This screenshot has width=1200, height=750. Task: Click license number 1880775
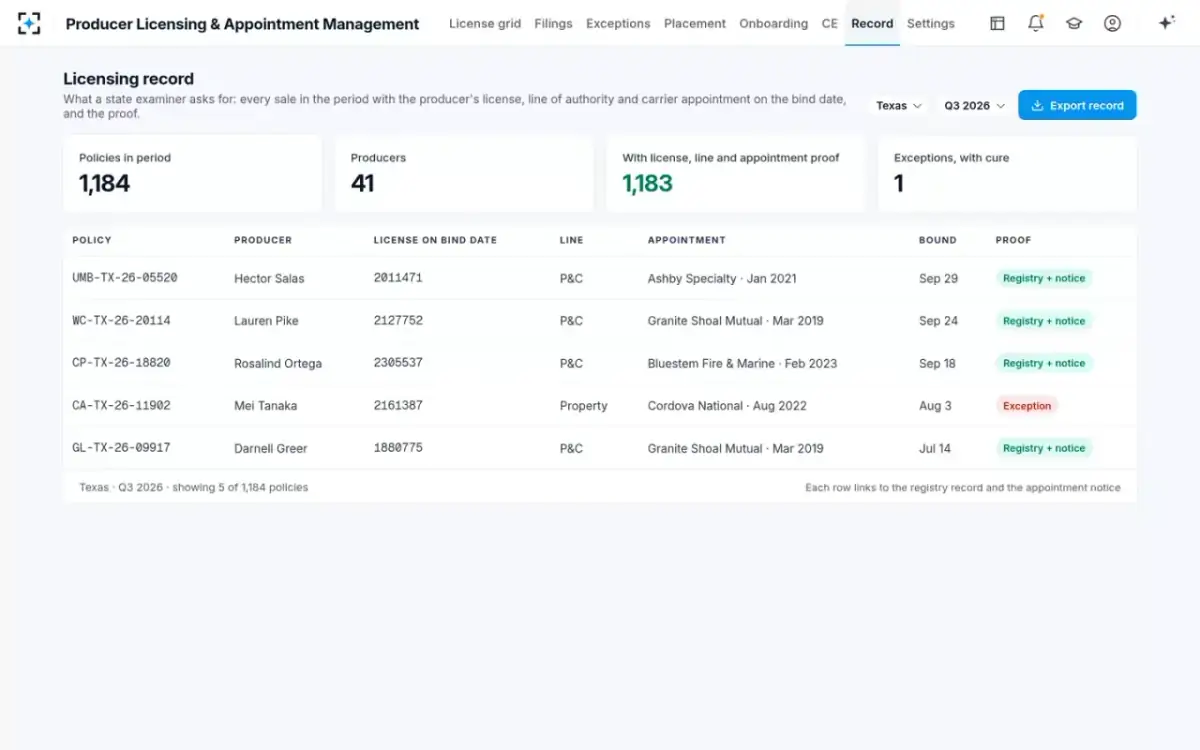click(x=398, y=448)
